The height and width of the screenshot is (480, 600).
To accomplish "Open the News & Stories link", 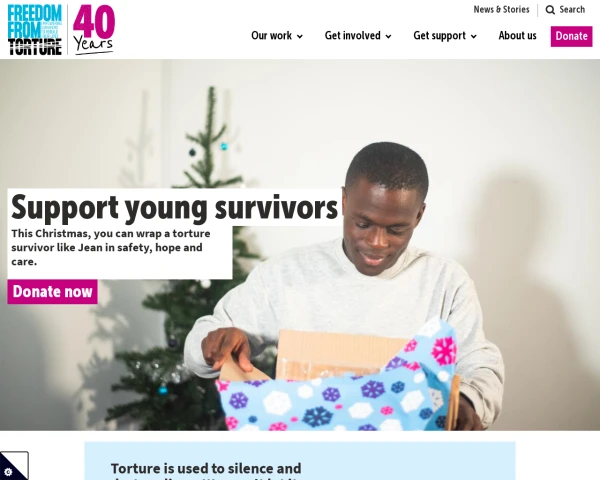I will (501, 10).
